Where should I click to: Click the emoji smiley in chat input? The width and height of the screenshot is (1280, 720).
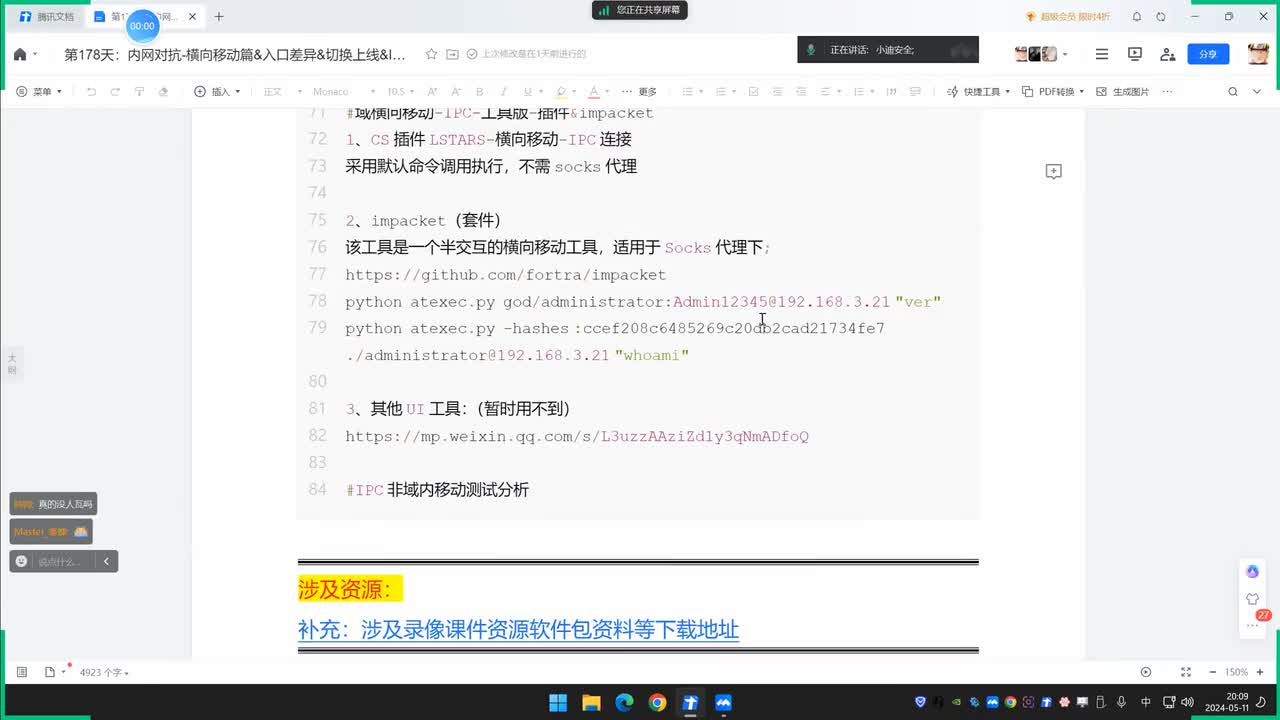point(21,561)
